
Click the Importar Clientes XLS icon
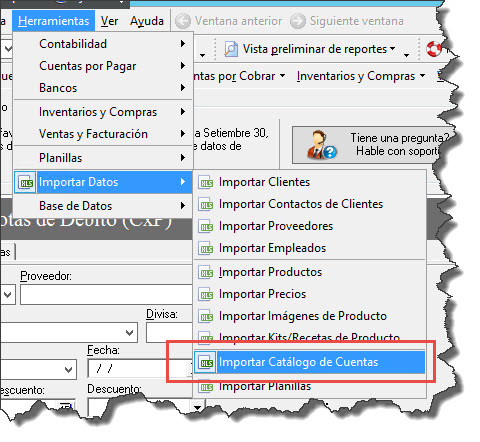point(206,182)
